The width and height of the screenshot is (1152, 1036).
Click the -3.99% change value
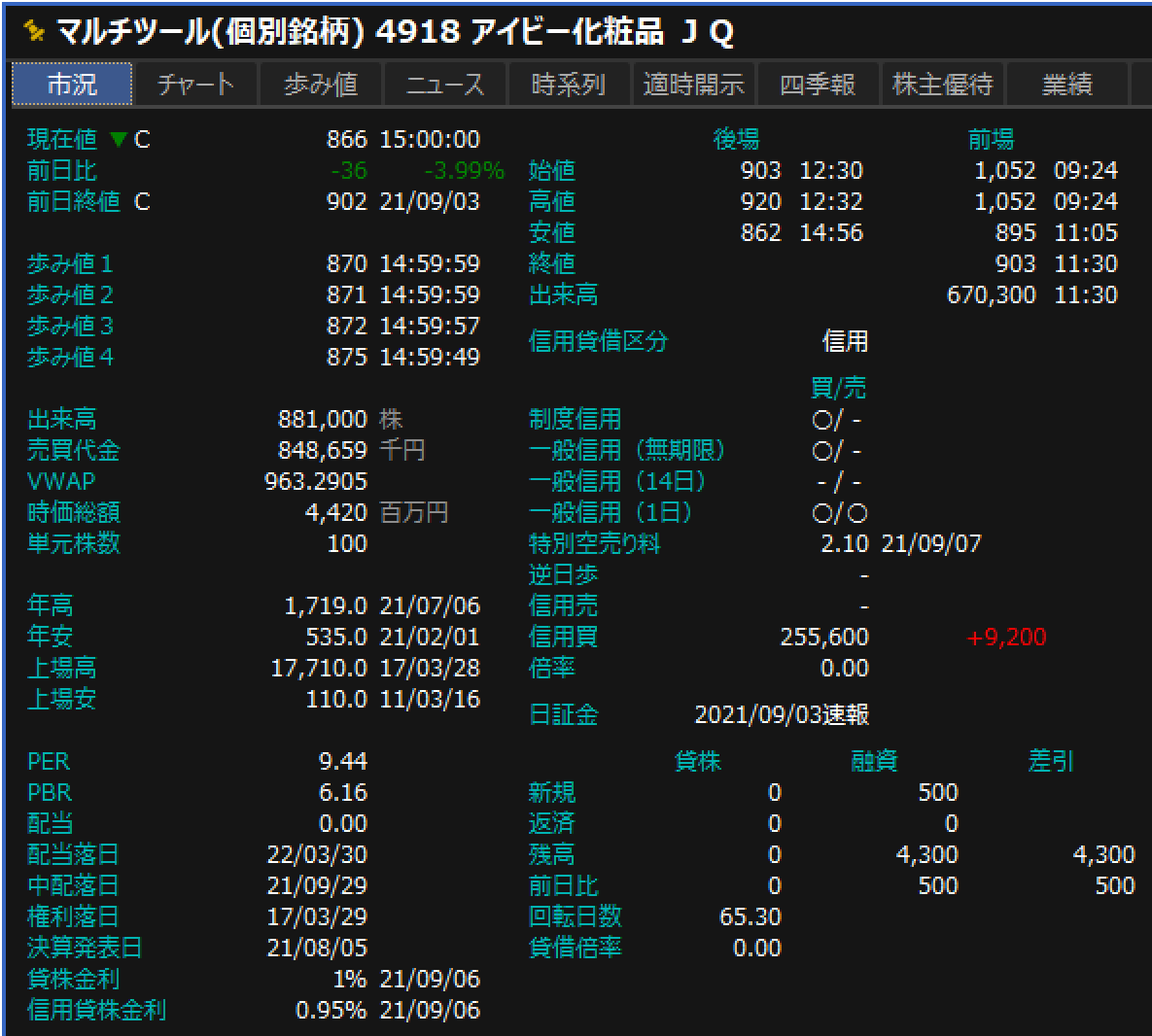coord(465,170)
